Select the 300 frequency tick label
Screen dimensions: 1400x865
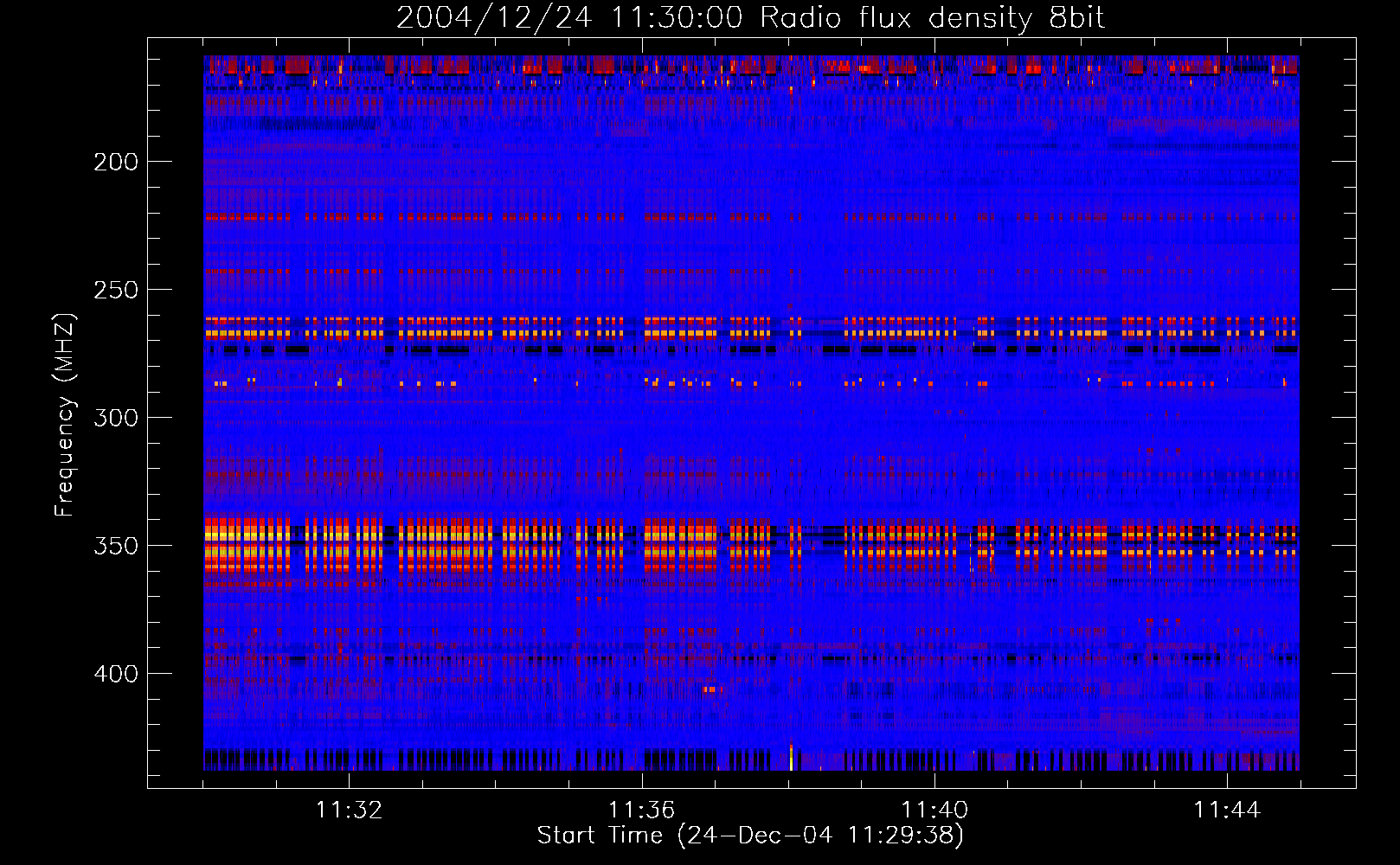[116, 418]
